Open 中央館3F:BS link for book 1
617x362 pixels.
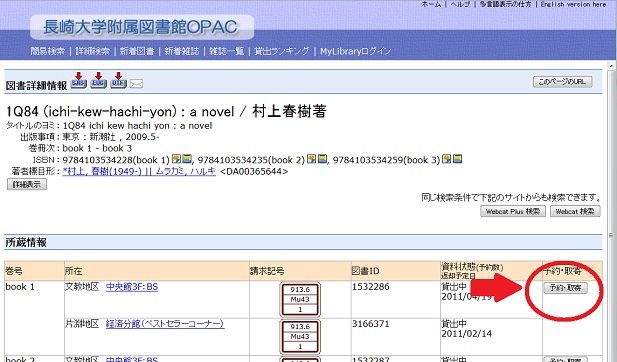[x=132, y=287]
